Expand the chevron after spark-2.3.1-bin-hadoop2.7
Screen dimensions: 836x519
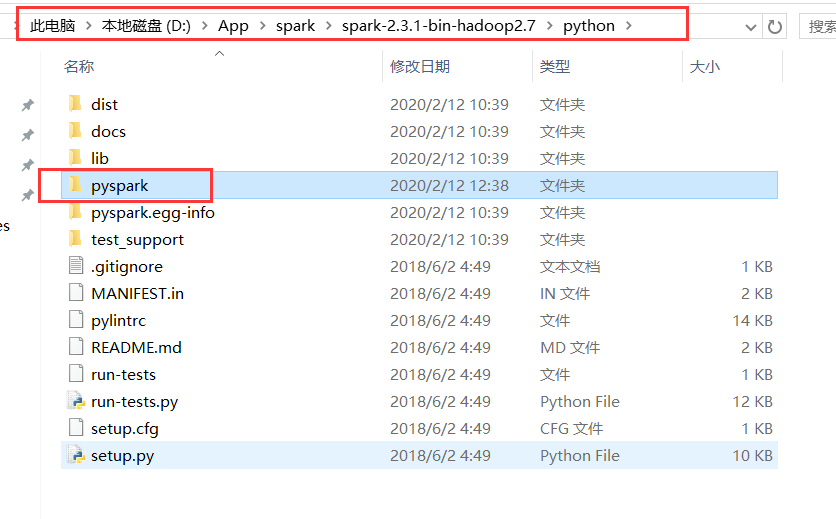549,26
